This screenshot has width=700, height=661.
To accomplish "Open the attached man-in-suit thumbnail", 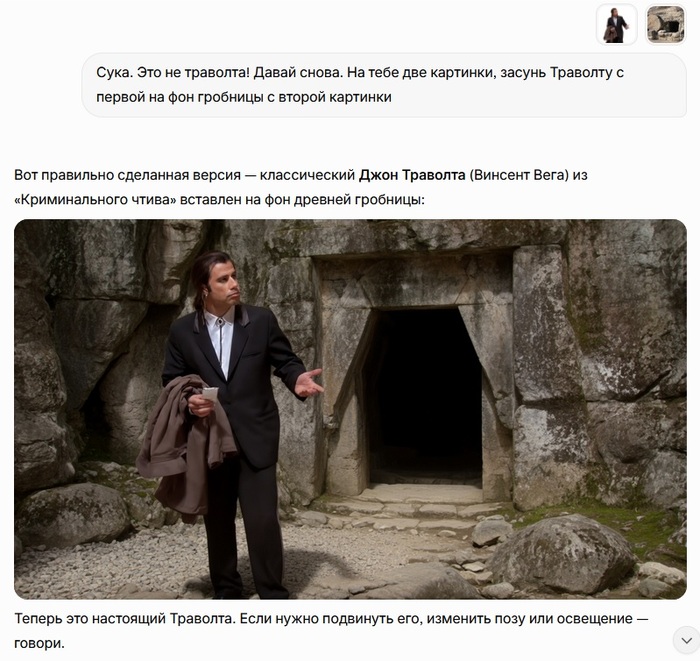I will click(617, 25).
